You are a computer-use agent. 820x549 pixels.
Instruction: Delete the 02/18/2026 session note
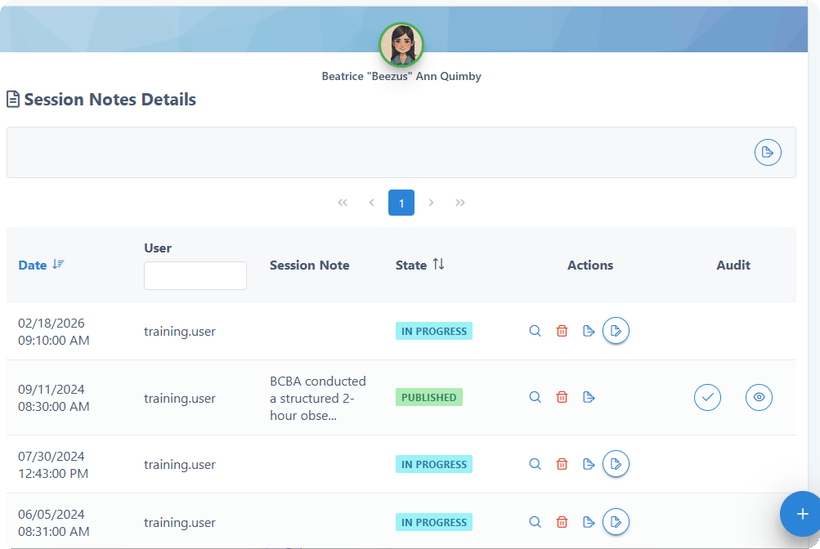[562, 331]
